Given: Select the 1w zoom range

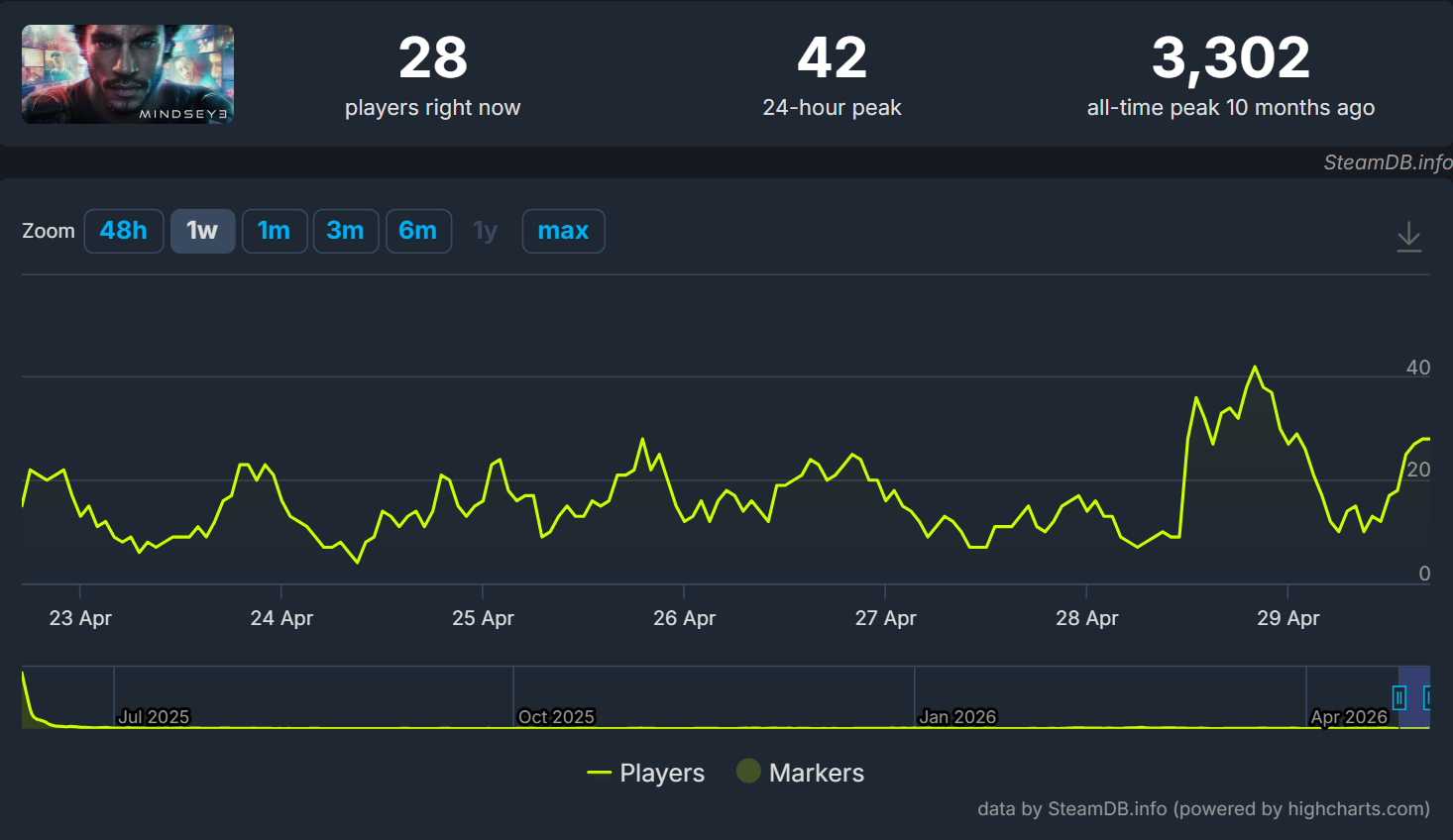Looking at the screenshot, I should [202, 231].
